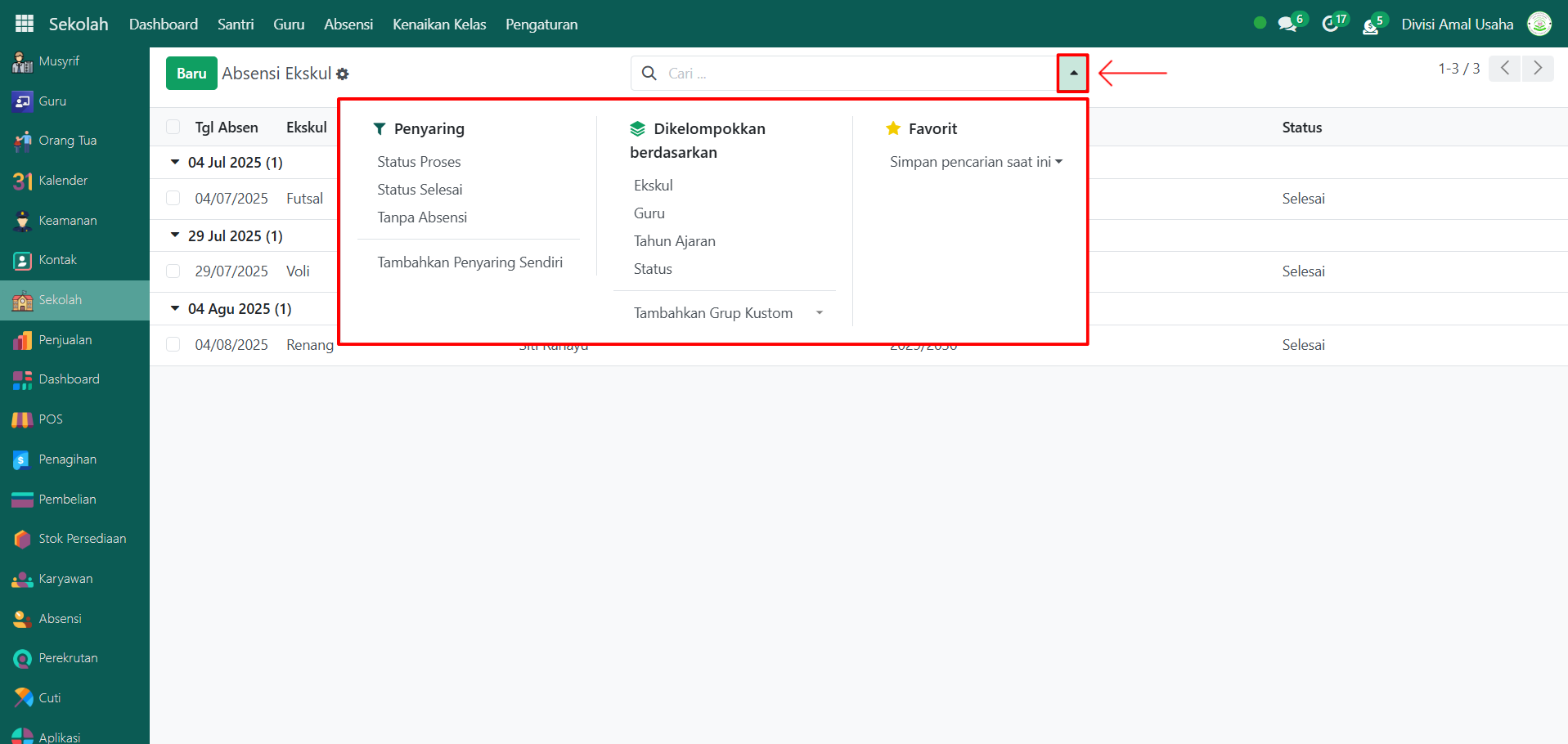
Task: Select the Keamanan sidebar icon
Action: pyautogui.click(x=22, y=221)
